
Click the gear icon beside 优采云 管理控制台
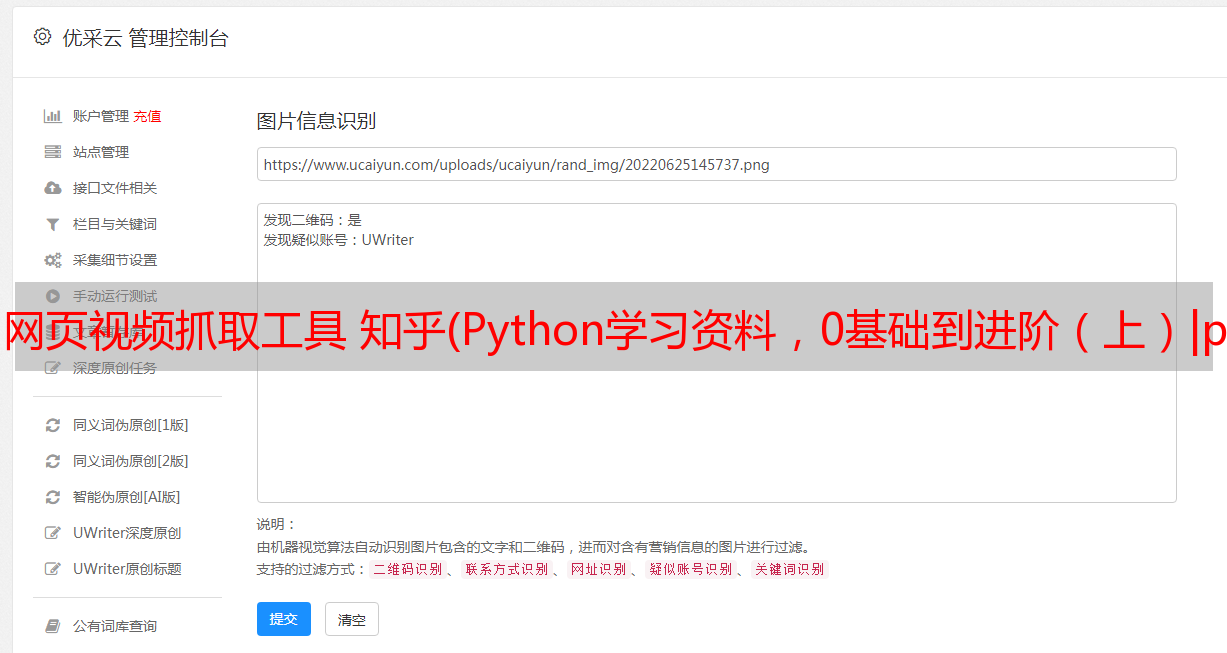[x=42, y=37]
